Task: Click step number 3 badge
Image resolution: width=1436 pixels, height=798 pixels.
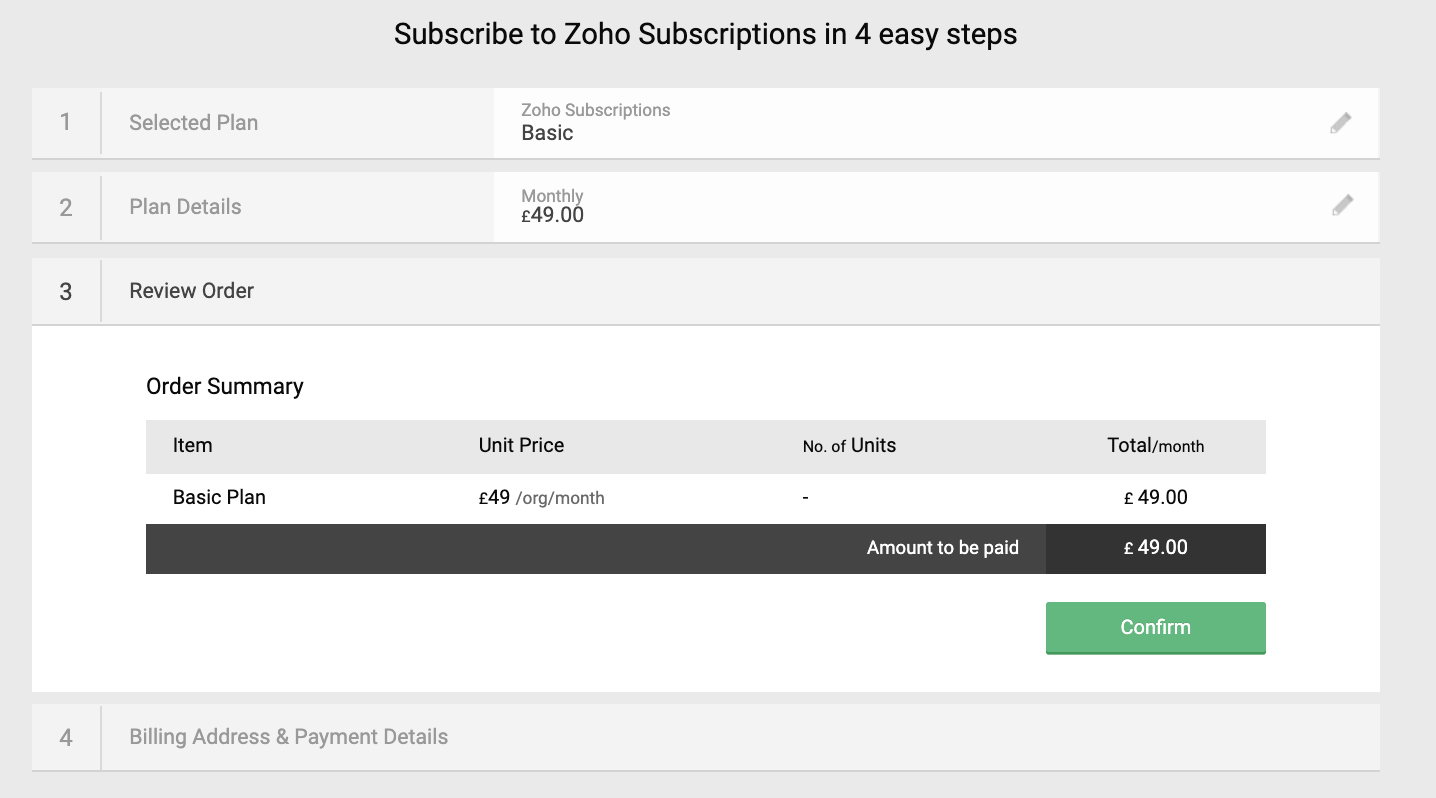Action: tap(66, 291)
